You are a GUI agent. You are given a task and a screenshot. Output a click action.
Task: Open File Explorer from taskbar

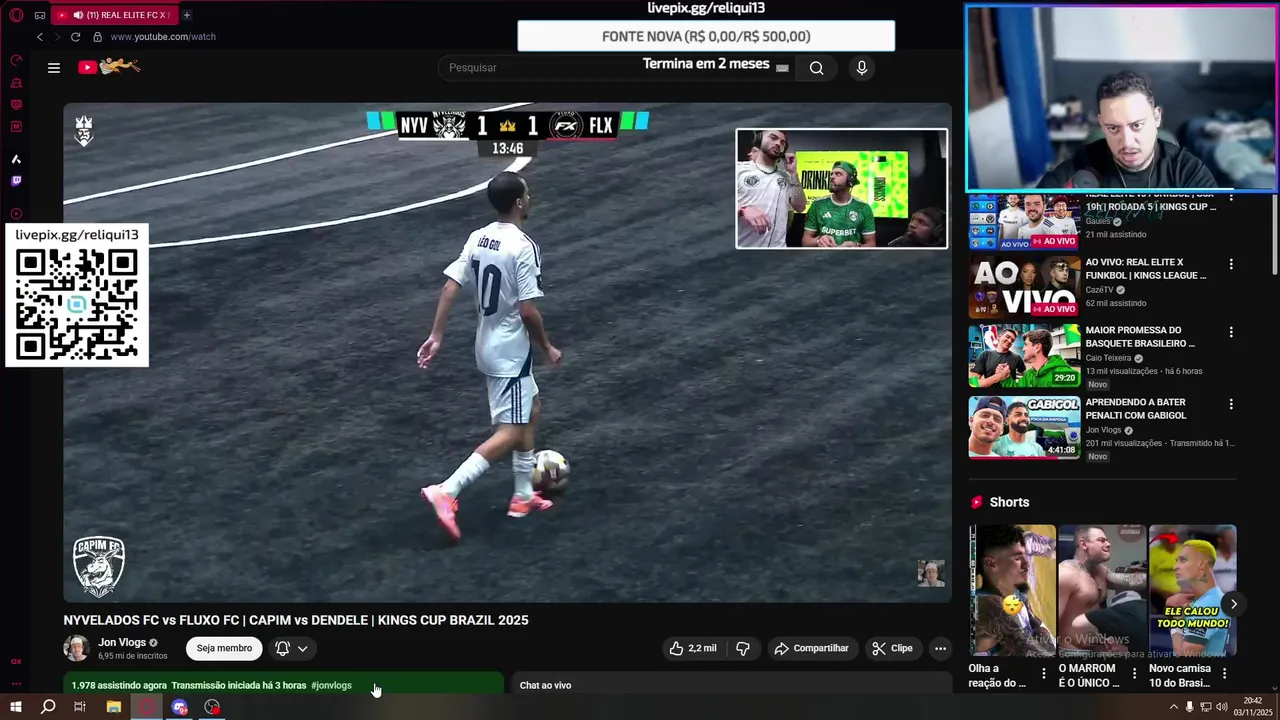pos(114,707)
